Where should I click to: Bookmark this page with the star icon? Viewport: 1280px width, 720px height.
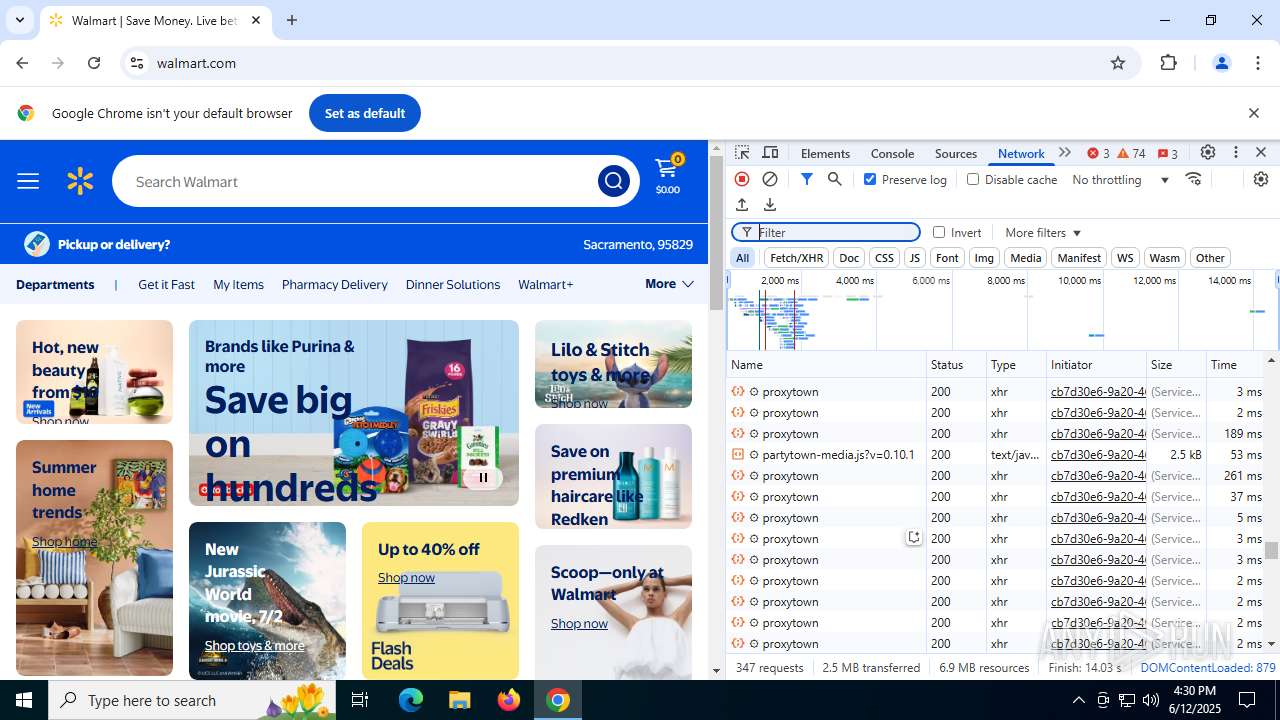1118,63
